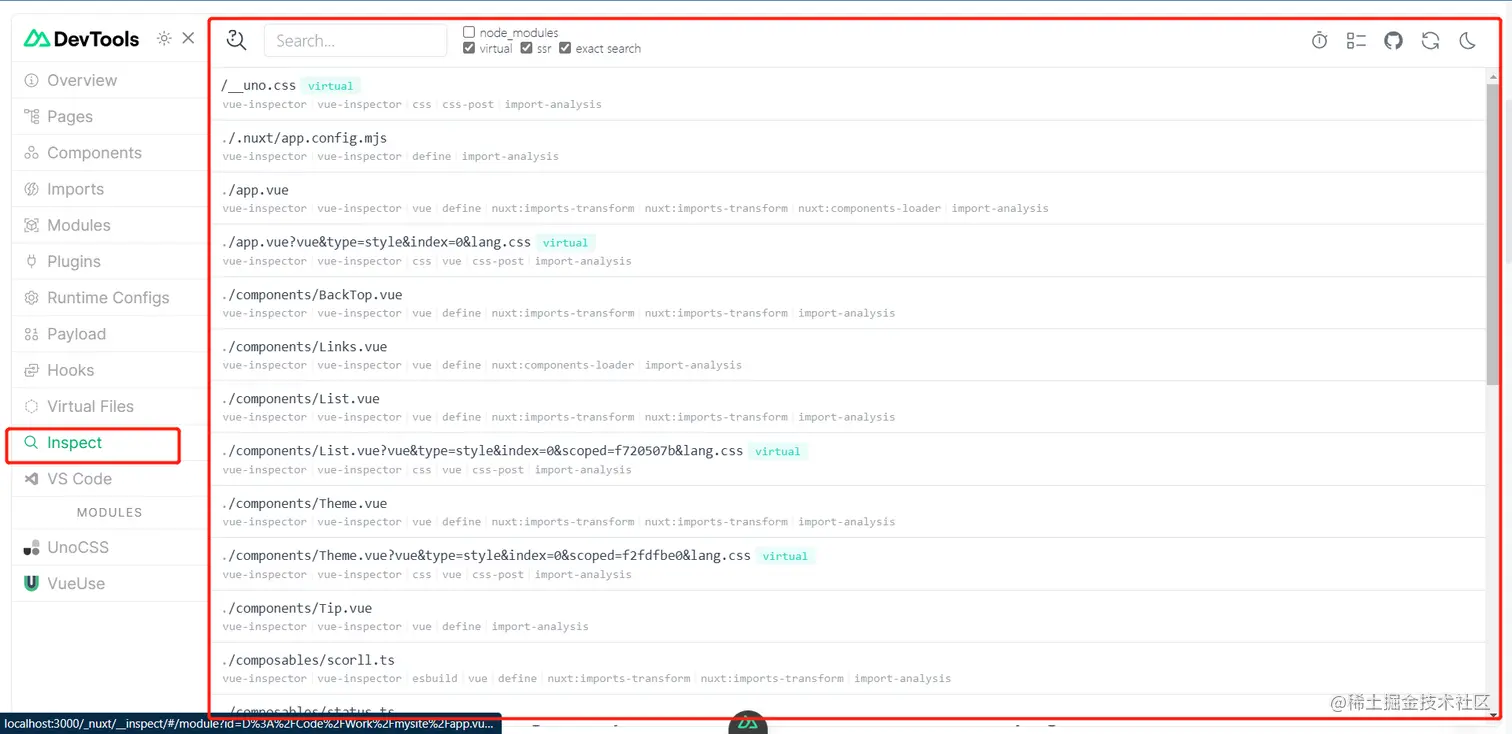Open the ./app.vue module
The height and width of the screenshot is (734, 1512).
849,198
